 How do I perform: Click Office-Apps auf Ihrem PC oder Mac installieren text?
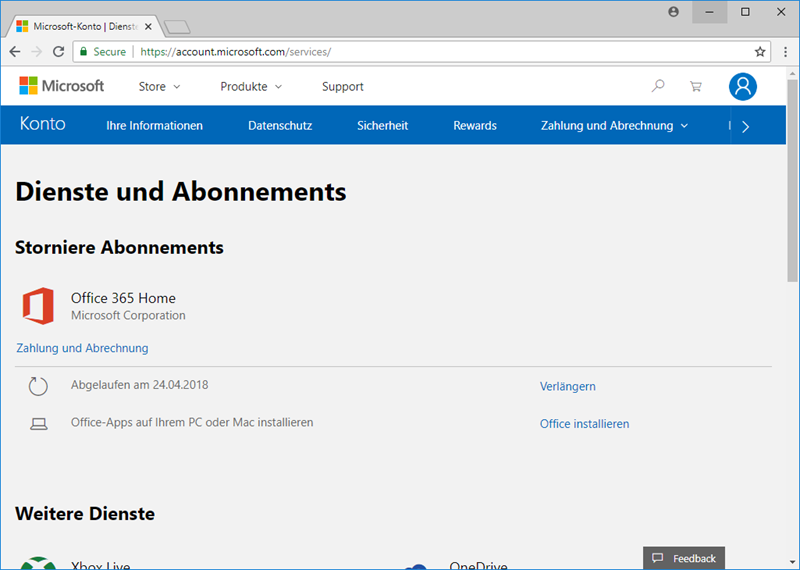pyautogui.click(x=192, y=423)
